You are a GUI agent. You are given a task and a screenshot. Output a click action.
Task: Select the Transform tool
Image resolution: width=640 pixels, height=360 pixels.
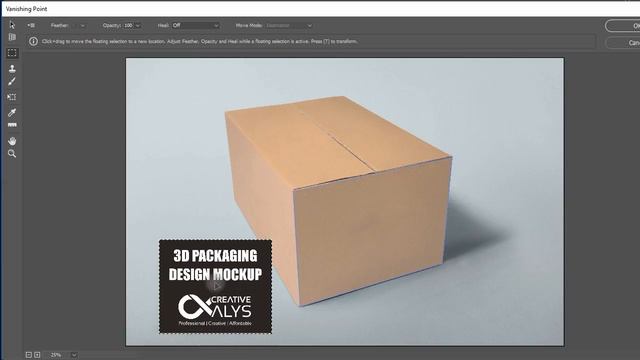click(x=12, y=97)
